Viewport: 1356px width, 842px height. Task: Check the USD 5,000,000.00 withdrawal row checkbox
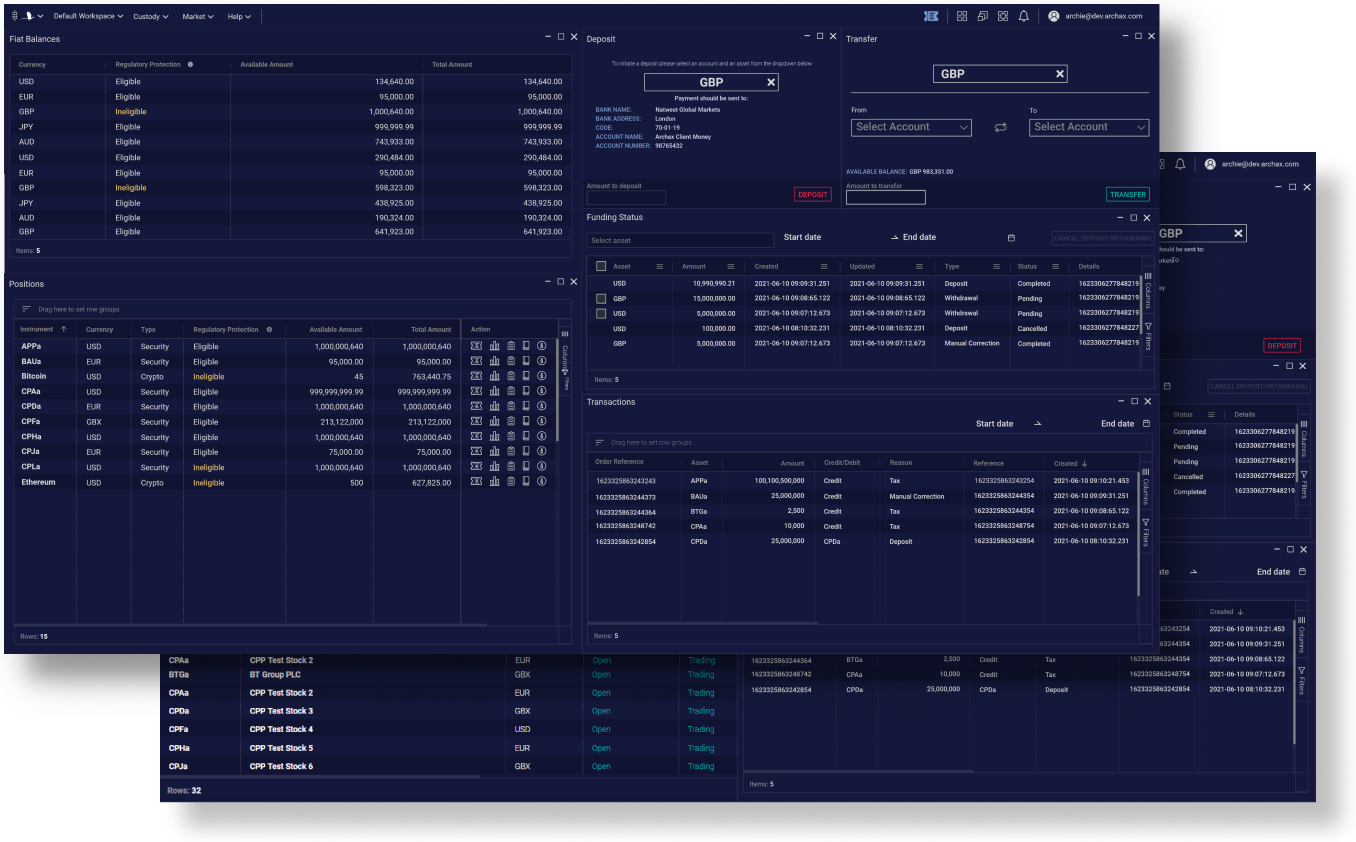[601, 313]
